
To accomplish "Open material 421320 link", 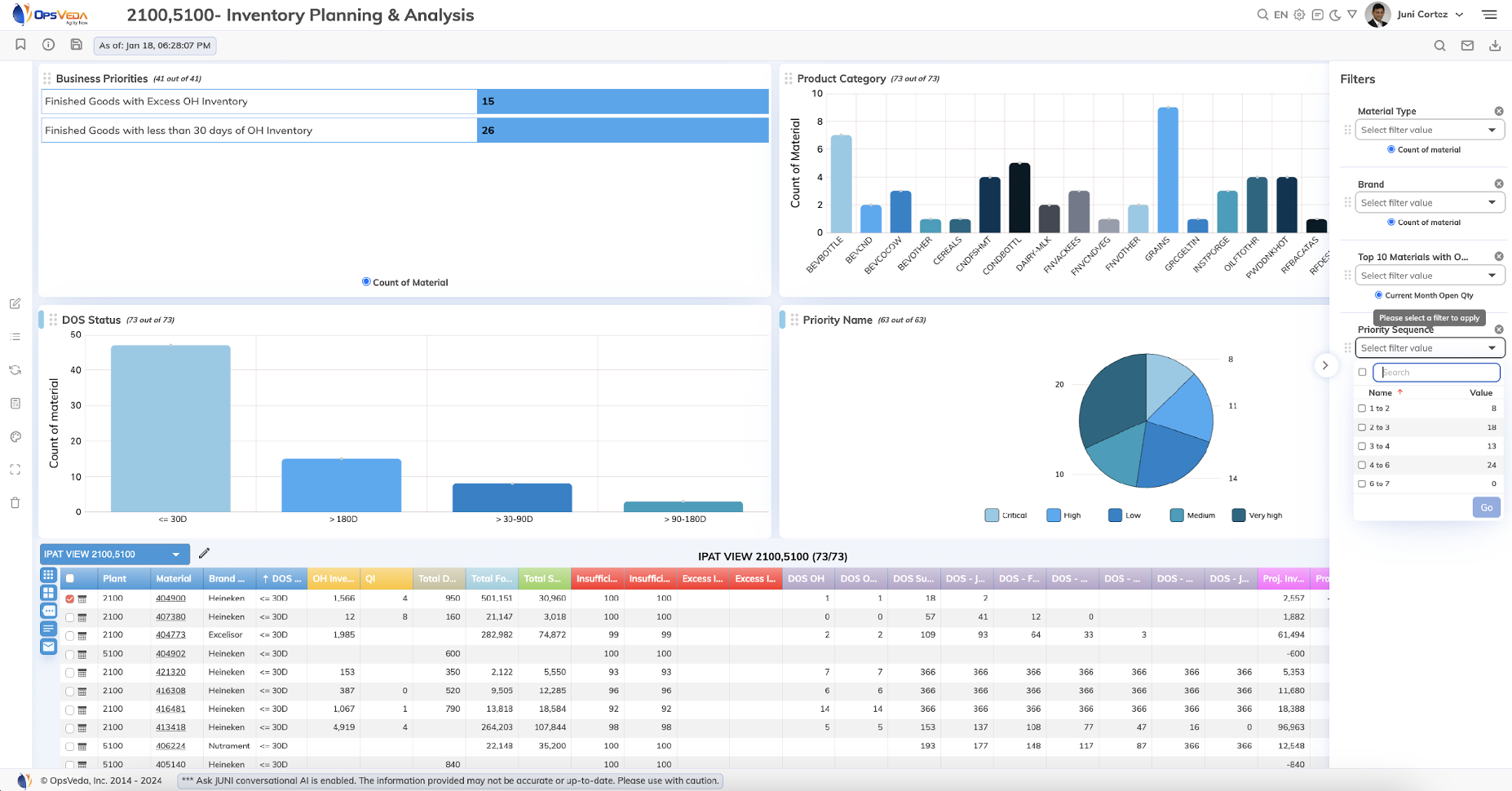I will [170, 672].
